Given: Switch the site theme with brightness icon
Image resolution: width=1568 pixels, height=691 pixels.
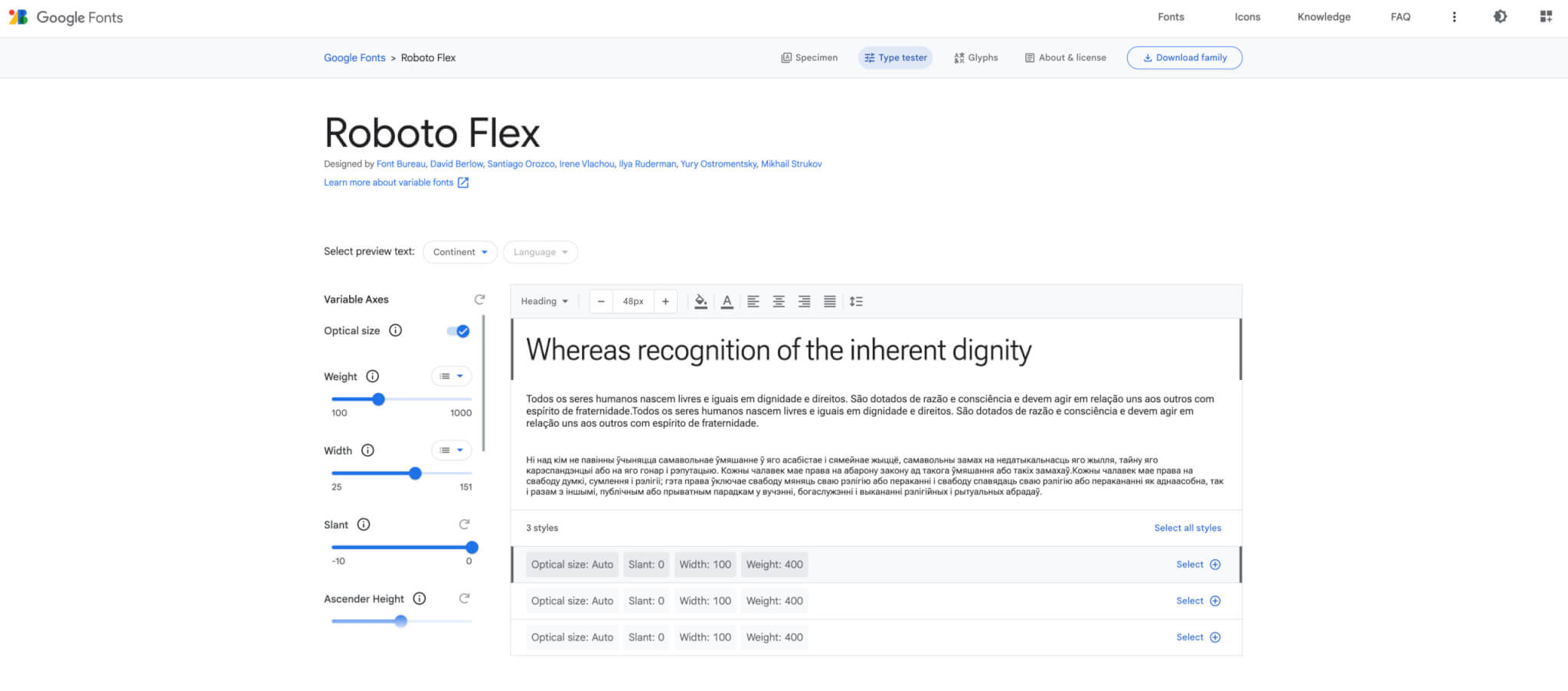Looking at the screenshot, I should point(1500,17).
